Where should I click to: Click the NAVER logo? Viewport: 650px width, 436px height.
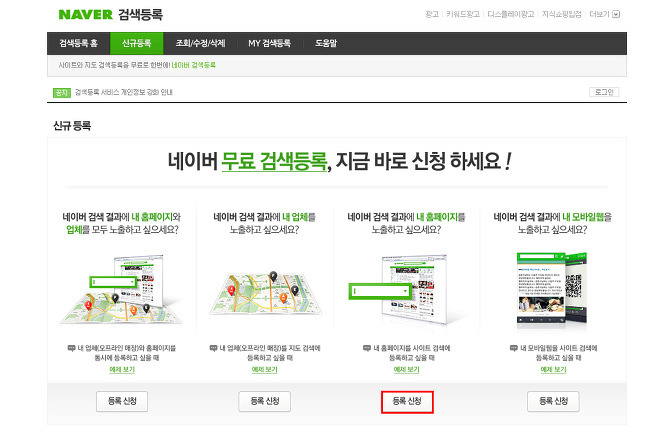pyautogui.click(x=85, y=15)
